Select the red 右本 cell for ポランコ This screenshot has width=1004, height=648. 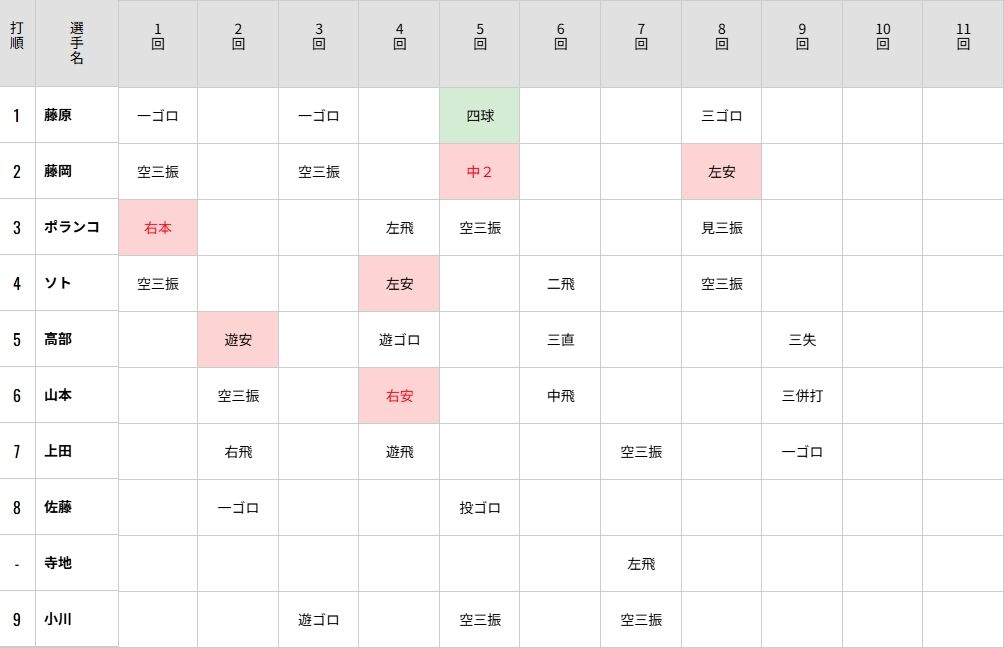(x=158, y=227)
